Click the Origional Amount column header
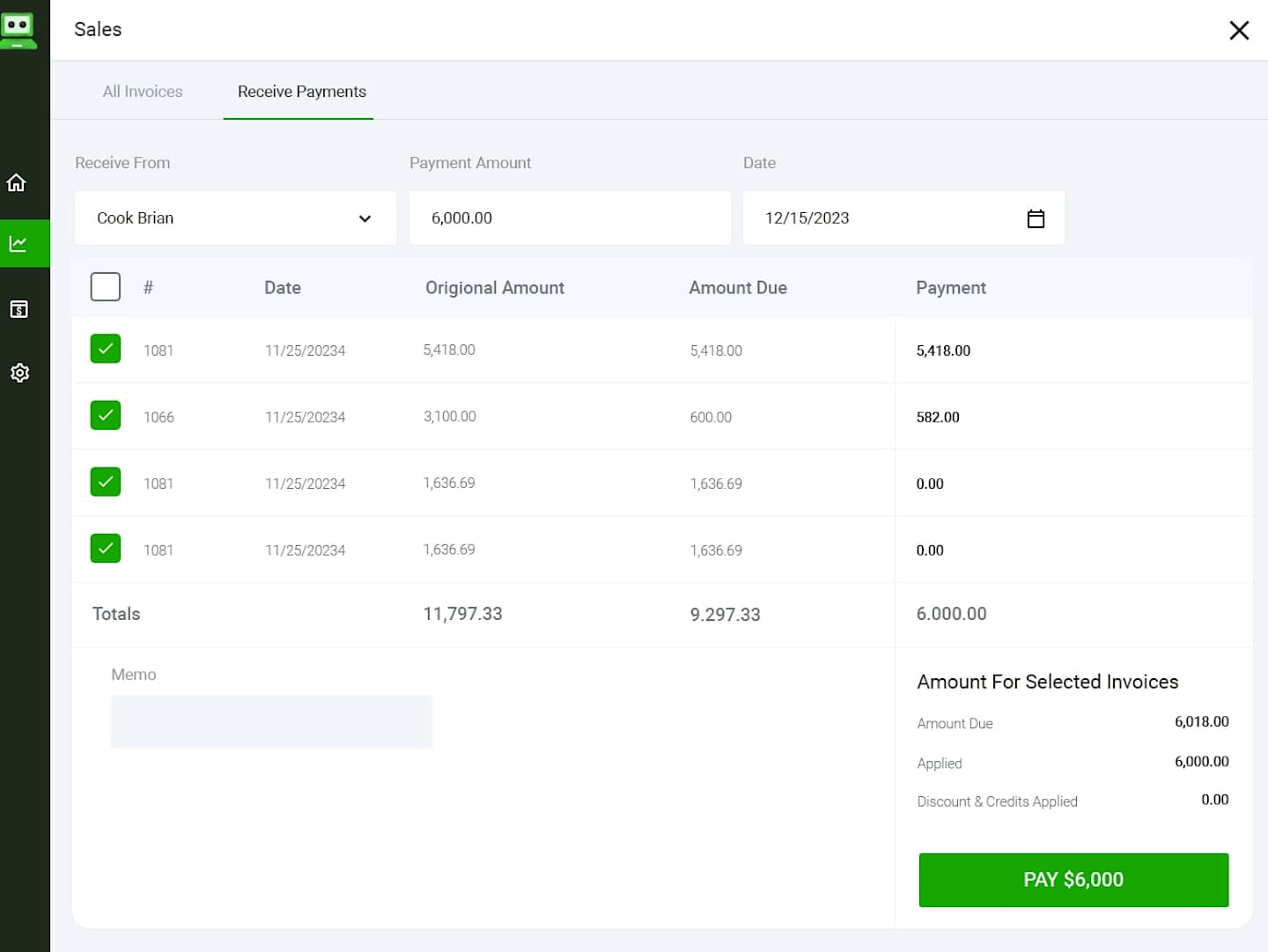 [x=495, y=288]
